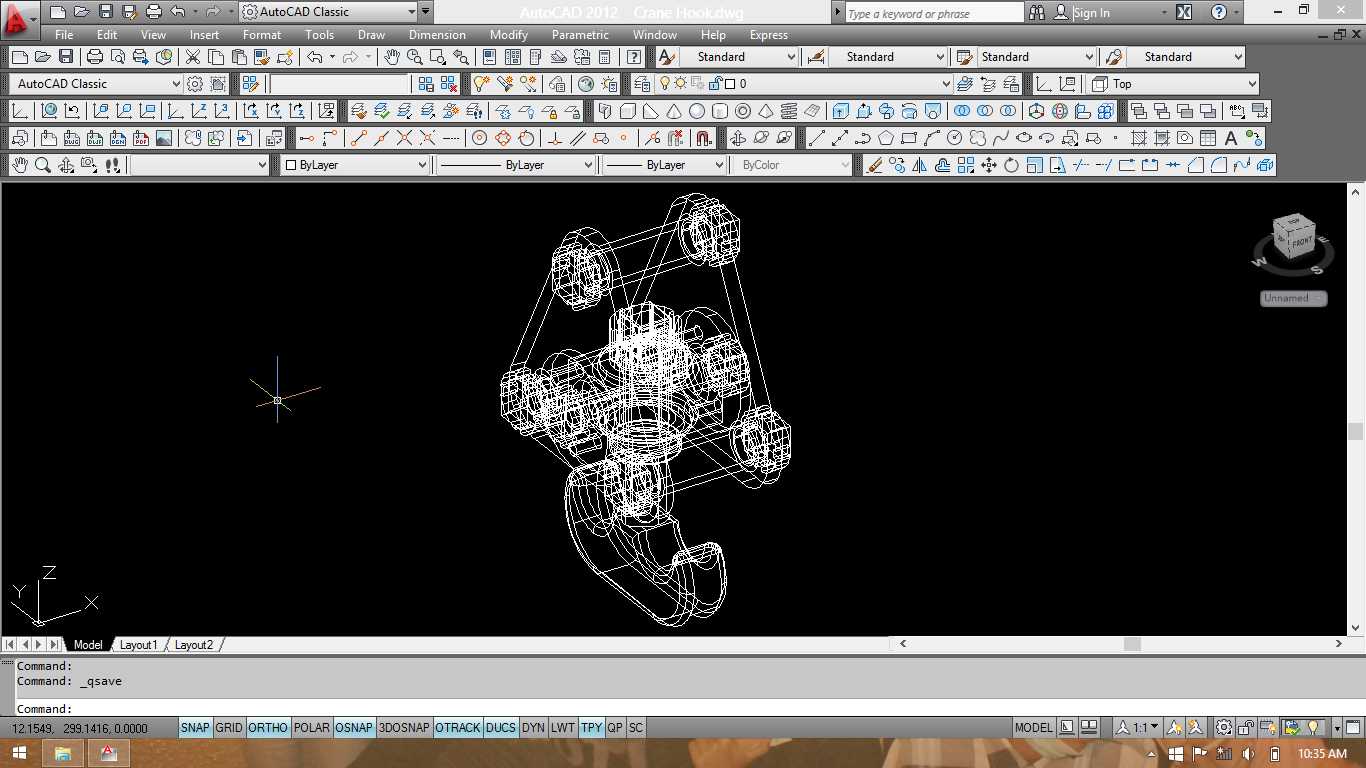Select the Cylinder solid modeling tool

[x=720, y=111]
